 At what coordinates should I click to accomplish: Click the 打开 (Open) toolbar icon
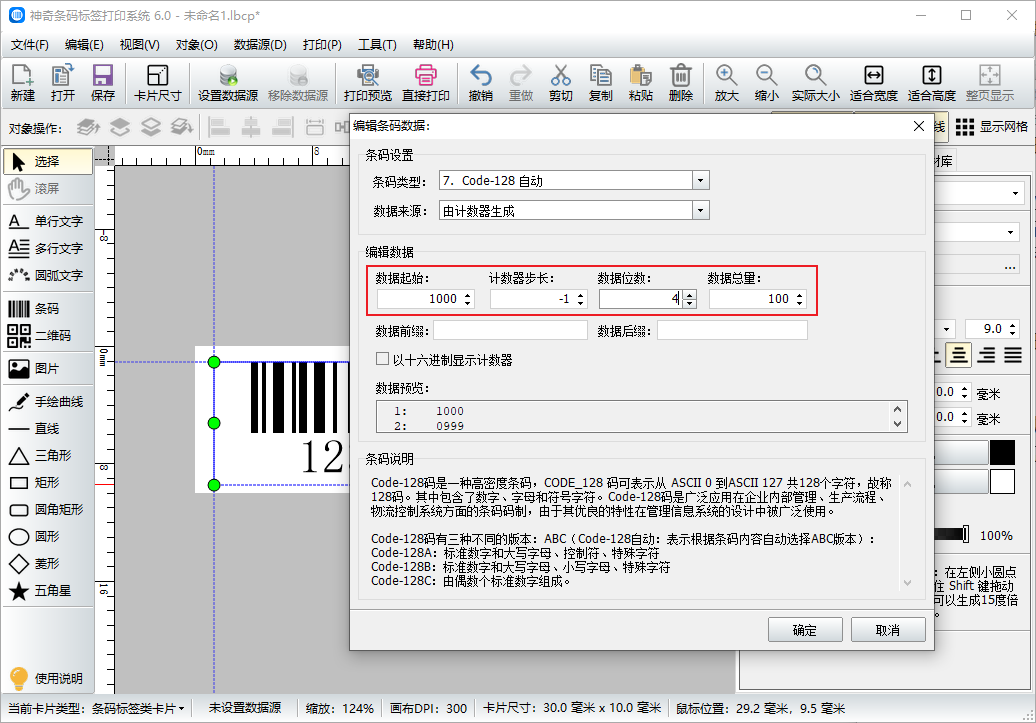(x=63, y=83)
